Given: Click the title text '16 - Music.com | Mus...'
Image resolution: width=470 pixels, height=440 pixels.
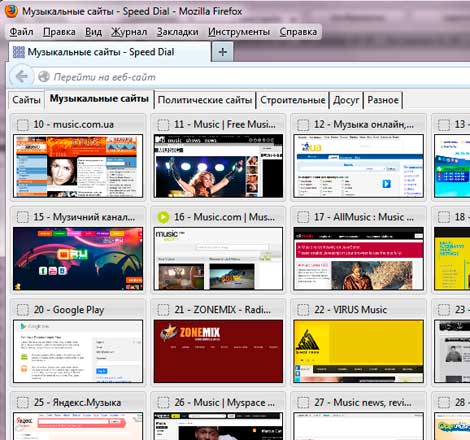Looking at the screenshot, I should [x=224, y=217].
